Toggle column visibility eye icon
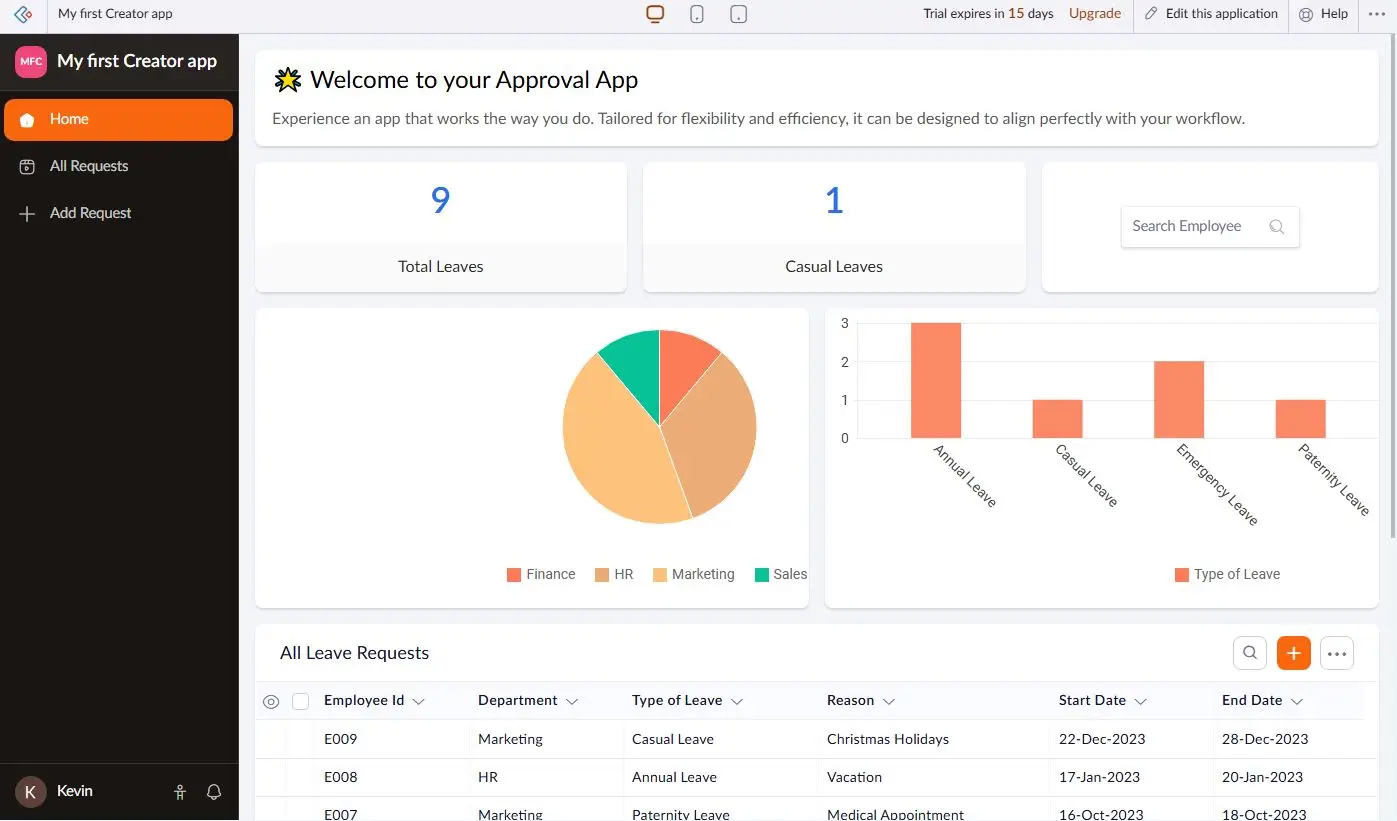The height and width of the screenshot is (821, 1397). tap(271, 701)
